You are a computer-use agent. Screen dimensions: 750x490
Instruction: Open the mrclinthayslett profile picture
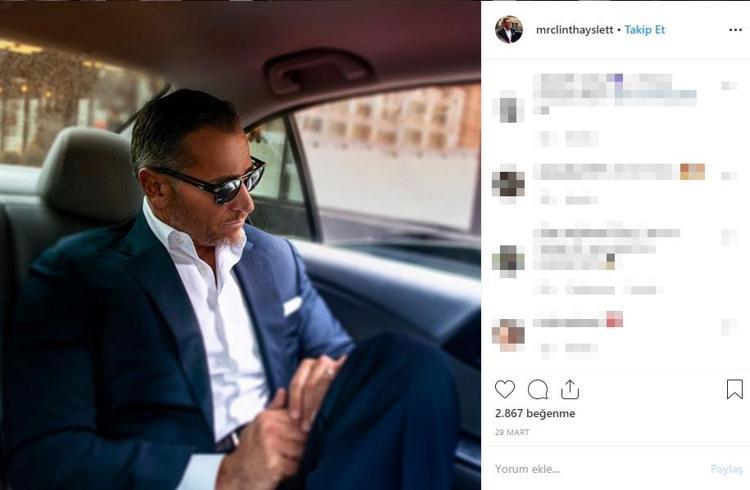(x=509, y=30)
